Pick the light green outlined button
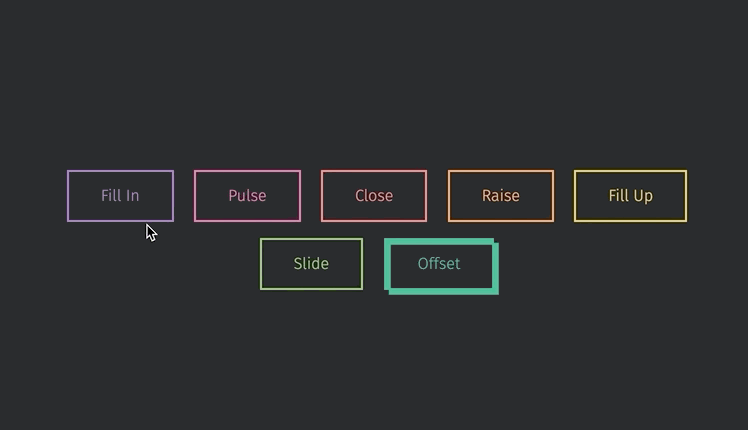Image resolution: width=748 pixels, height=430 pixels. click(x=312, y=264)
